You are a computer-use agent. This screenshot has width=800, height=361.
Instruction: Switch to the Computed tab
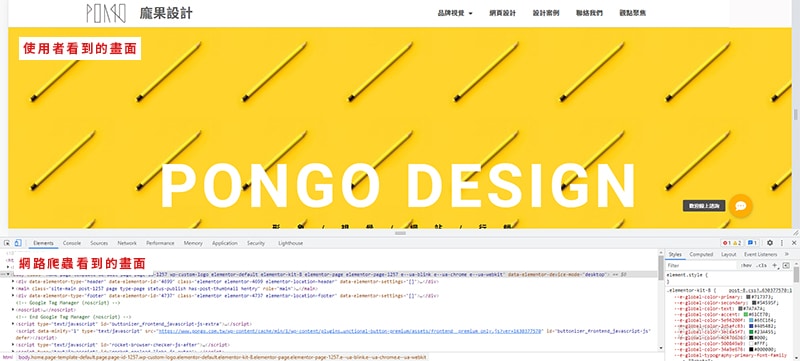pos(701,254)
